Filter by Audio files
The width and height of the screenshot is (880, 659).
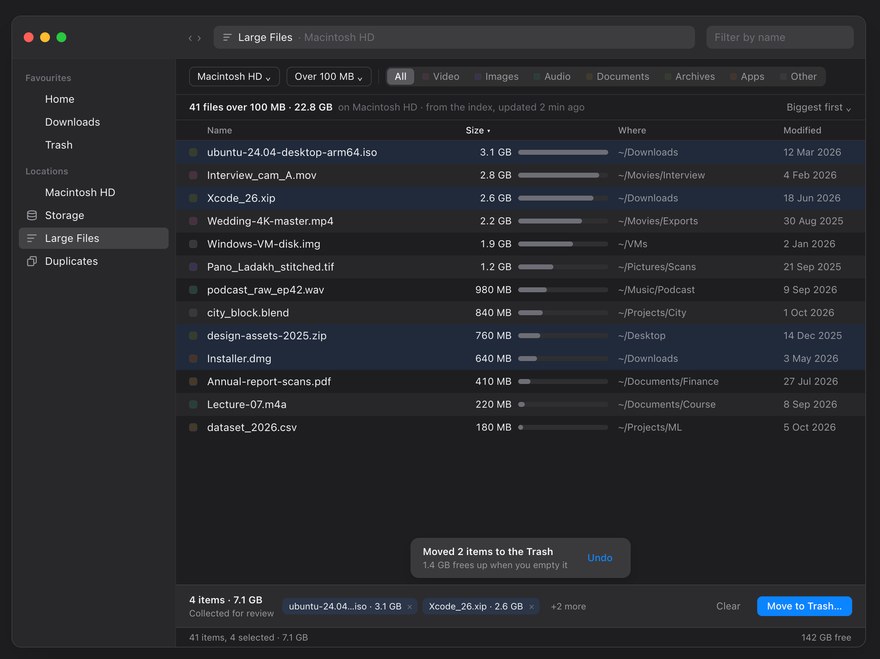click(x=552, y=76)
